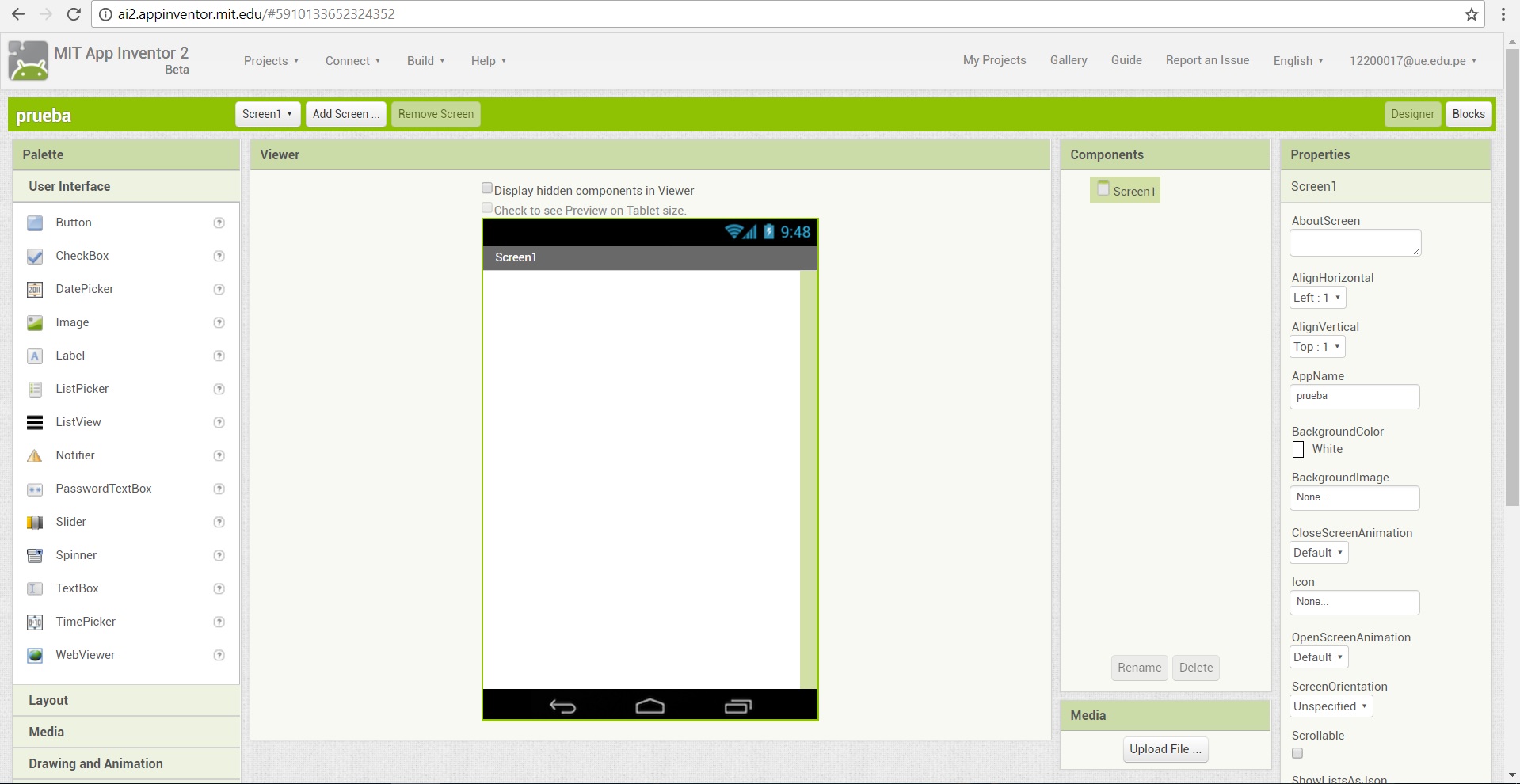Image resolution: width=1520 pixels, height=784 pixels.
Task: Click Report an Issue
Action: [x=1207, y=60]
